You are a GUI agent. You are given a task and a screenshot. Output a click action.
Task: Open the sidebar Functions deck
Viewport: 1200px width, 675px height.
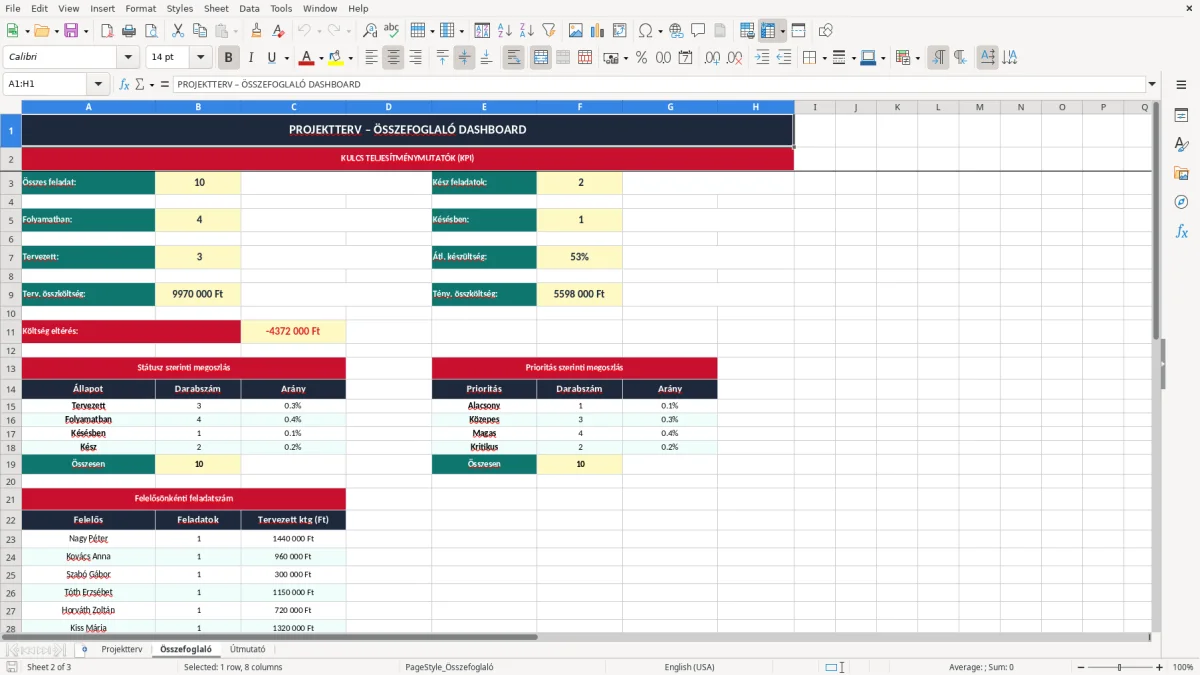click(x=1181, y=232)
